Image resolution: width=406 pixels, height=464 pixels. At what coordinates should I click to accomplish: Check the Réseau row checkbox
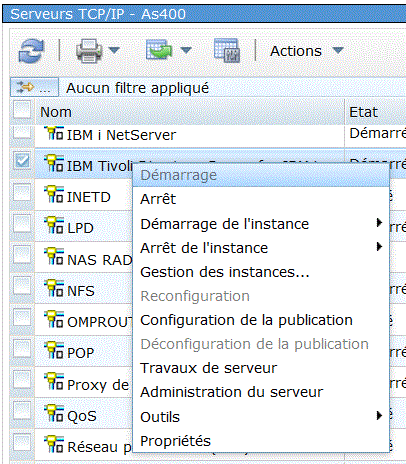(x=22, y=442)
